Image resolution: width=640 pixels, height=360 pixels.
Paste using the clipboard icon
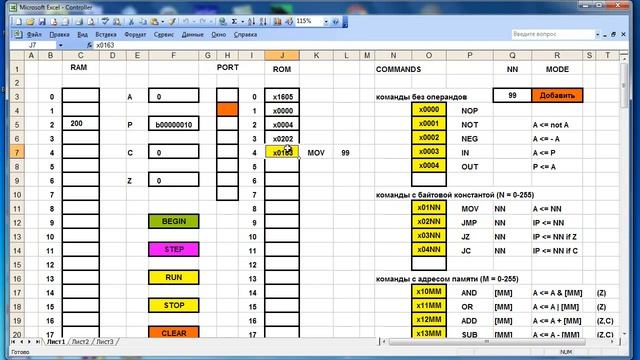coord(154,22)
